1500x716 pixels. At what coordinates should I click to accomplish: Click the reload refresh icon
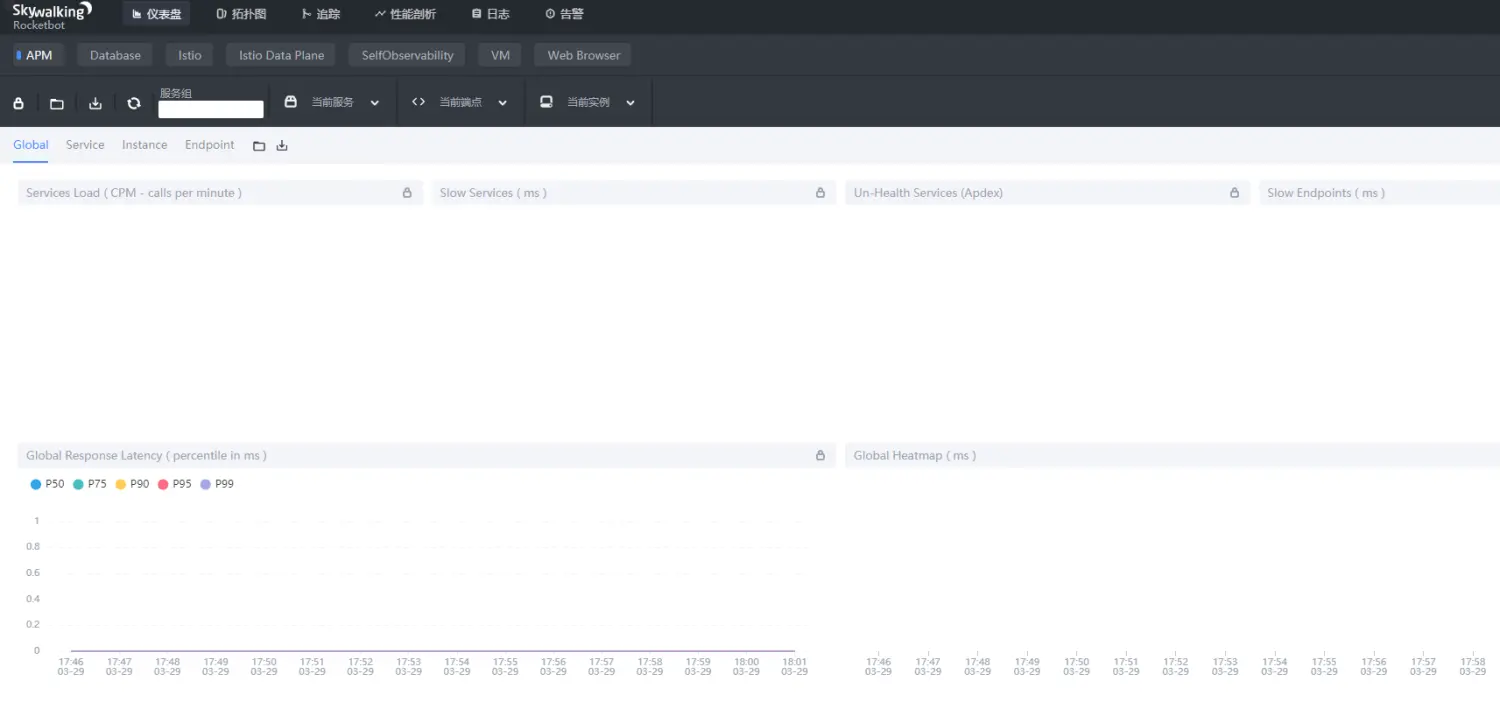[134, 103]
